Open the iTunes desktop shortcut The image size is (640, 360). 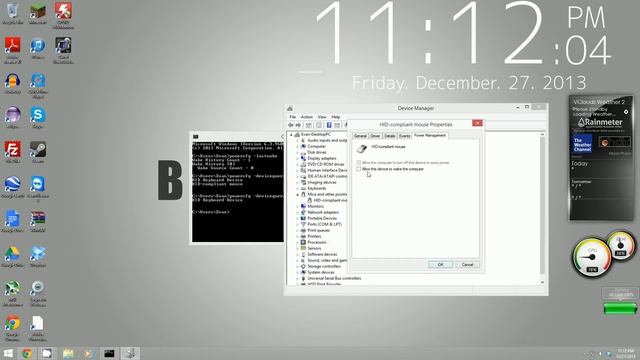pos(38,47)
